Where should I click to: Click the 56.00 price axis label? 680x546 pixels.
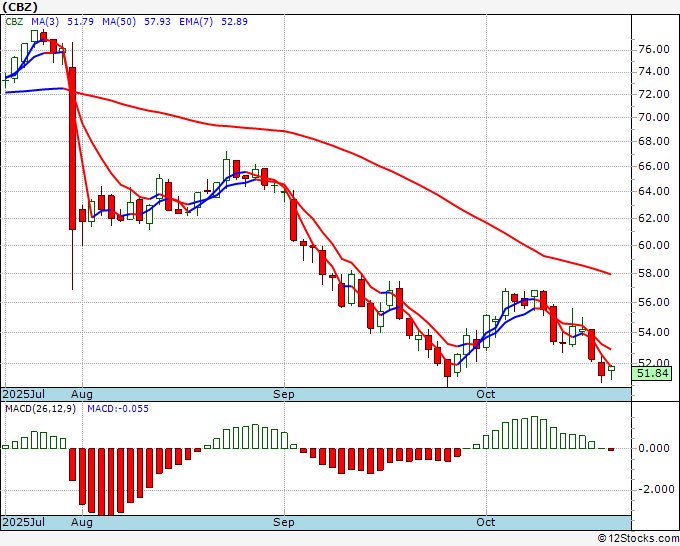(x=654, y=302)
